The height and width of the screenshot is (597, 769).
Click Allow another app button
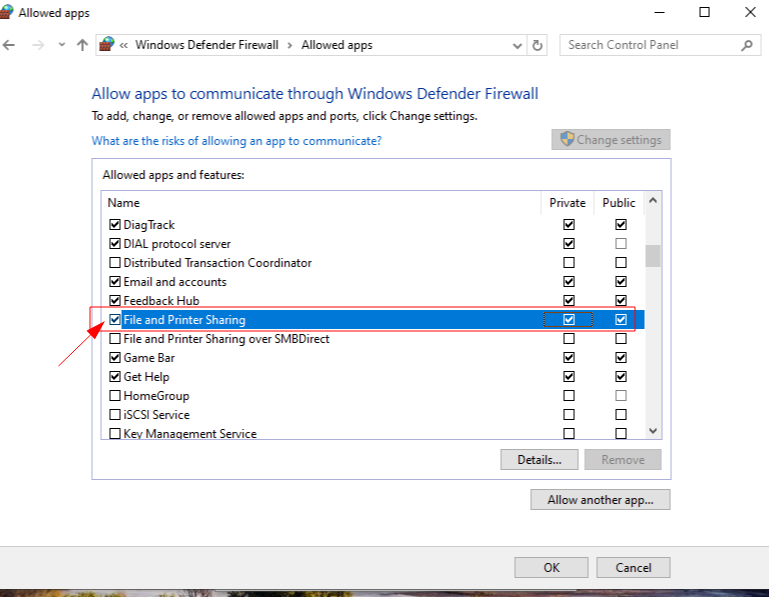point(600,500)
